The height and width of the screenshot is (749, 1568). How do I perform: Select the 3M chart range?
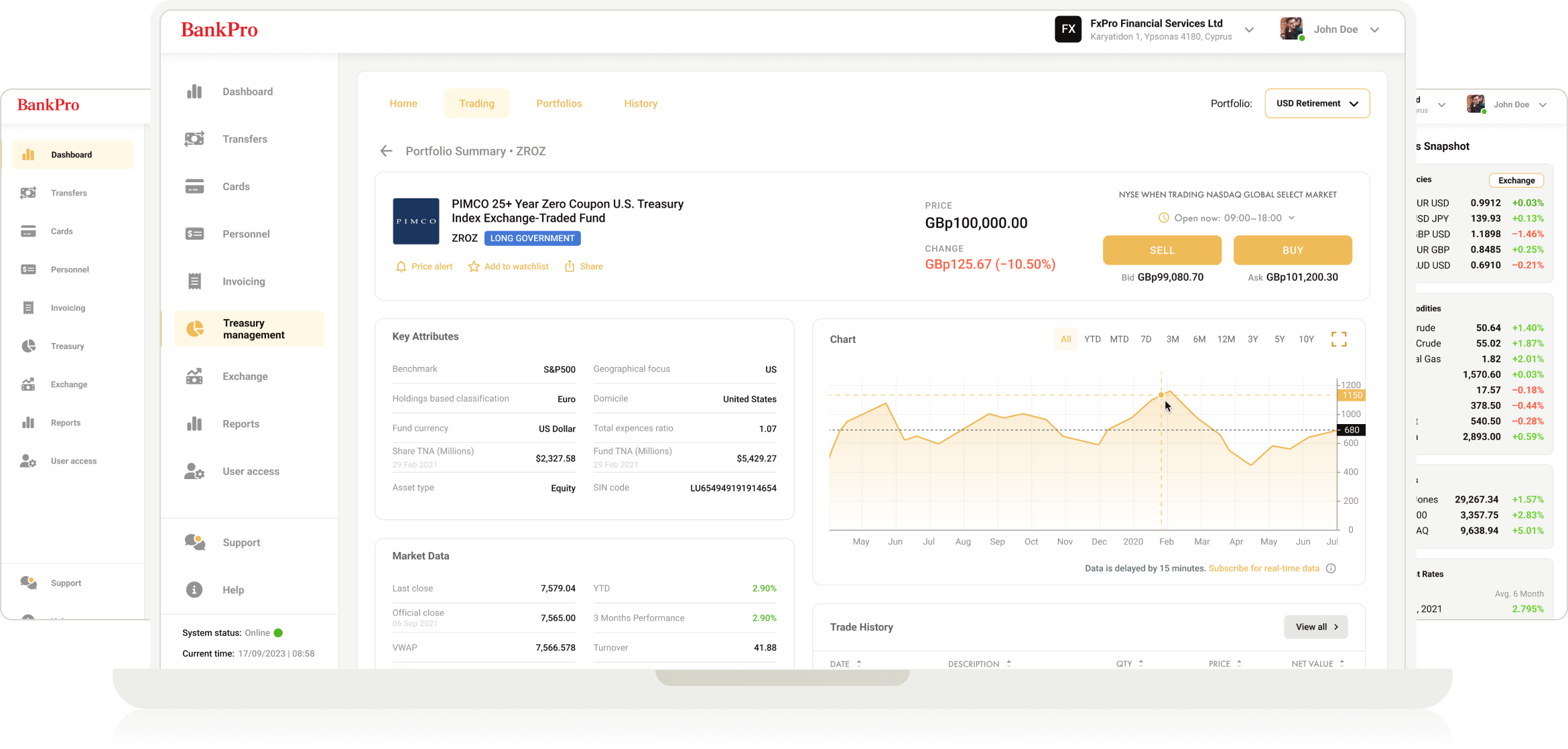1173,339
